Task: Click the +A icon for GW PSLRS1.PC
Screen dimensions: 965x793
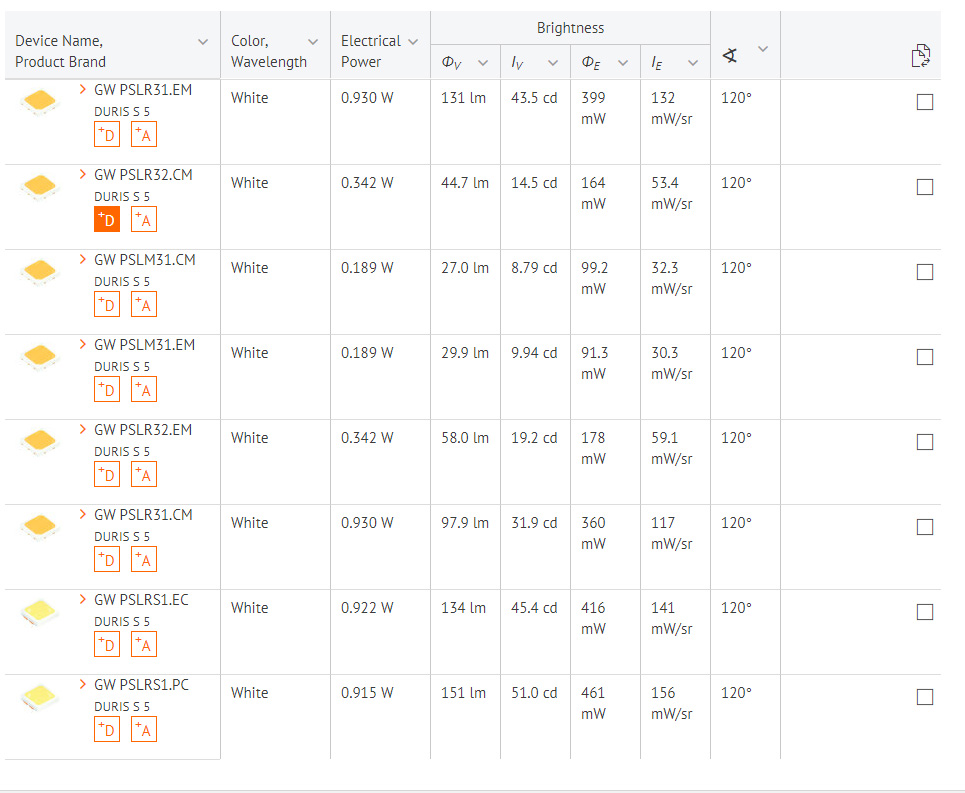Action: click(x=144, y=730)
